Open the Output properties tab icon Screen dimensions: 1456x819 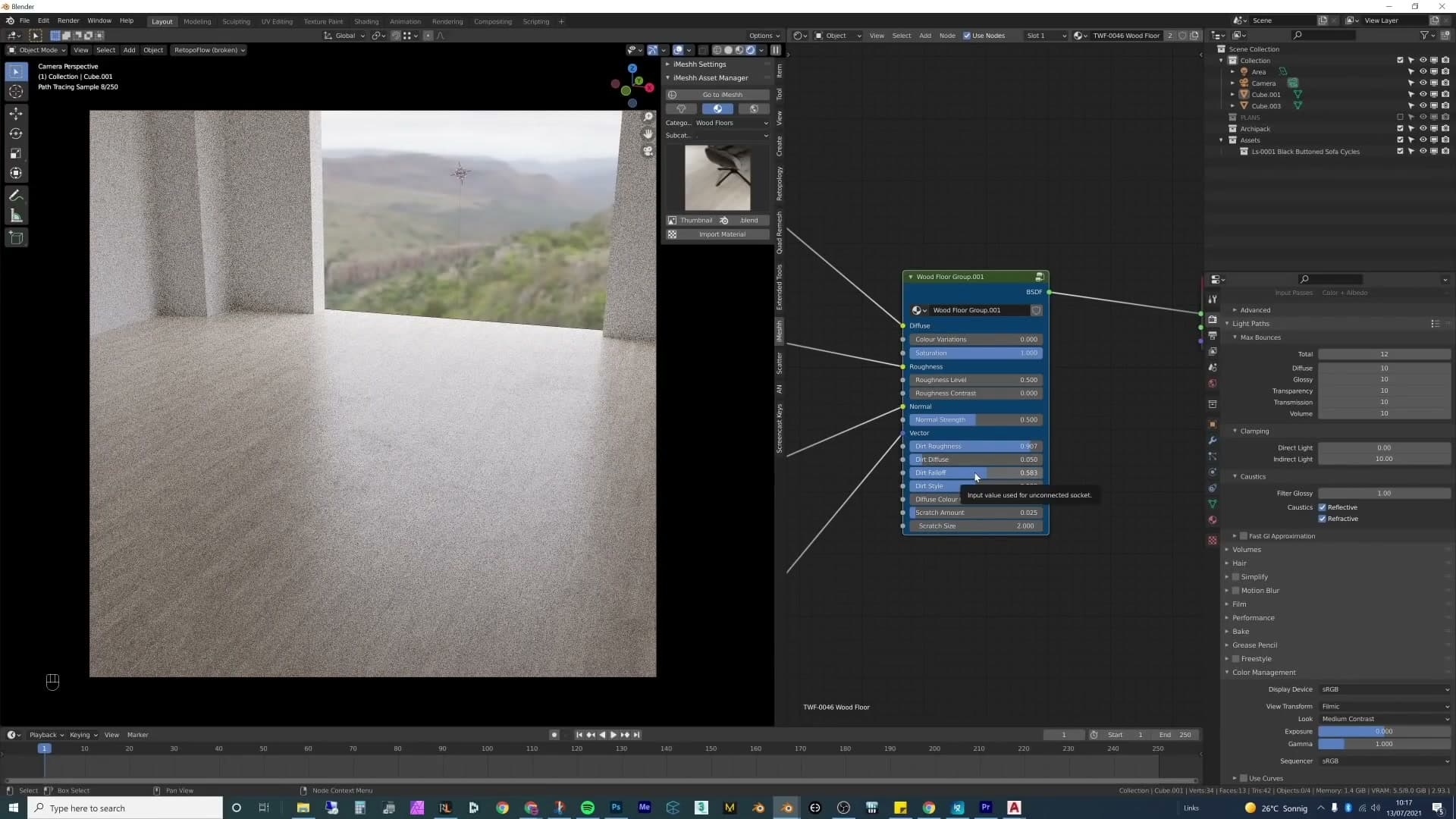point(1213,335)
